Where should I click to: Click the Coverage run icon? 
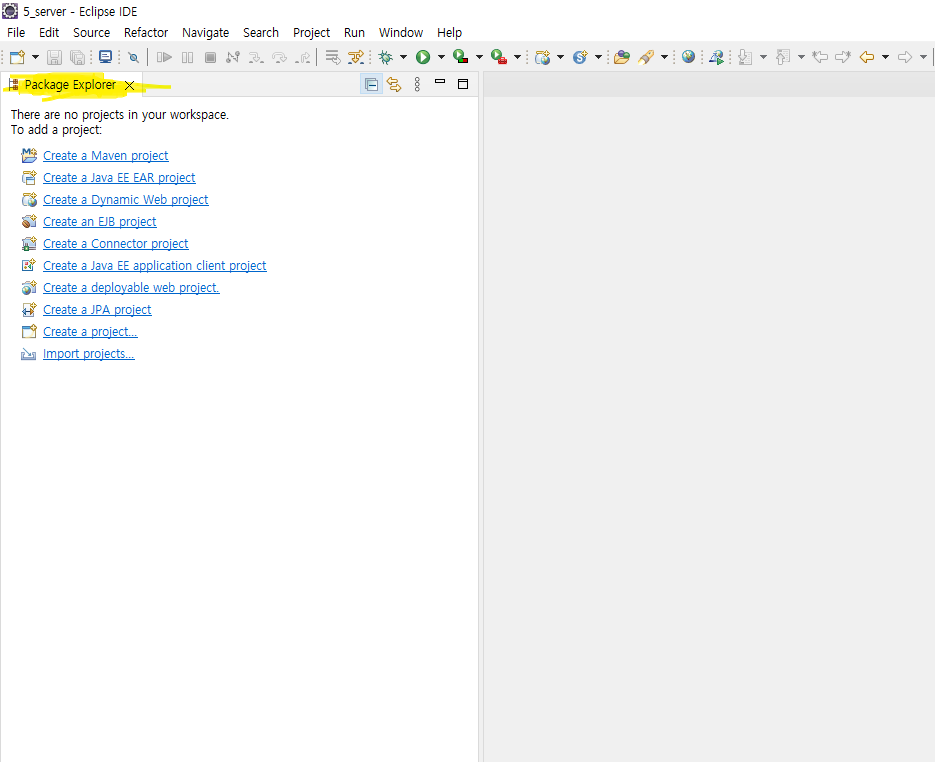(460, 57)
